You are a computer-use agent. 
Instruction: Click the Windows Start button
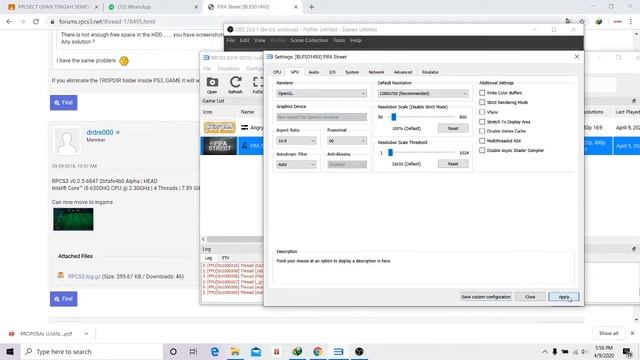click(x=10, y=351)
